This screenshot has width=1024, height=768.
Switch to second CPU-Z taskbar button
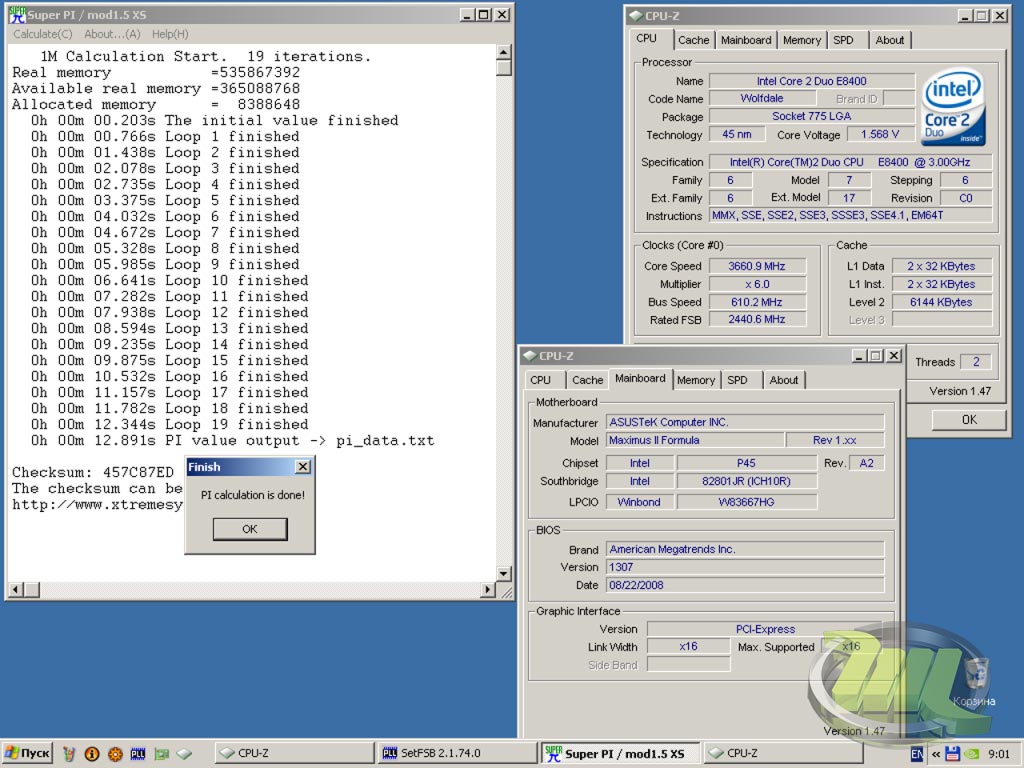(782, 753)
